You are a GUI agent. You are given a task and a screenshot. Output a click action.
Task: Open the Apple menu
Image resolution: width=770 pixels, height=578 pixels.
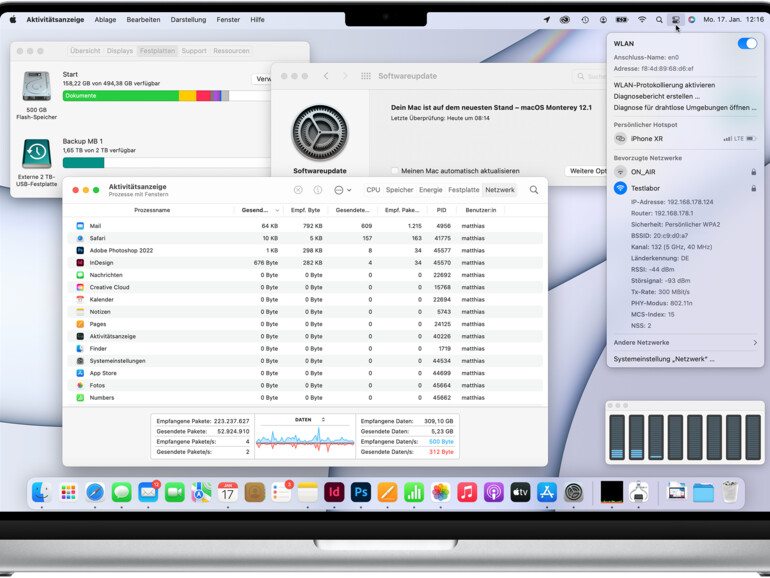pos(13,20)
